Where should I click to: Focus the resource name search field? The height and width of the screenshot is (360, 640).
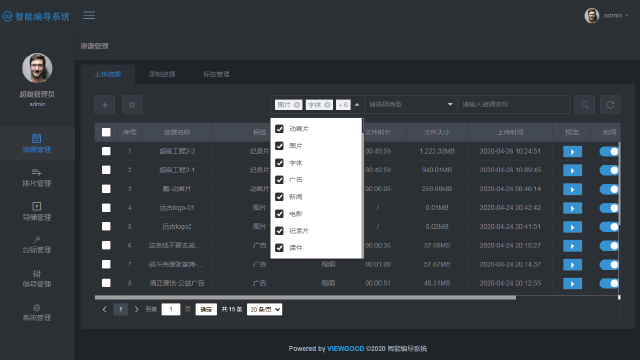pyautogui.click(x=513, y=105)
